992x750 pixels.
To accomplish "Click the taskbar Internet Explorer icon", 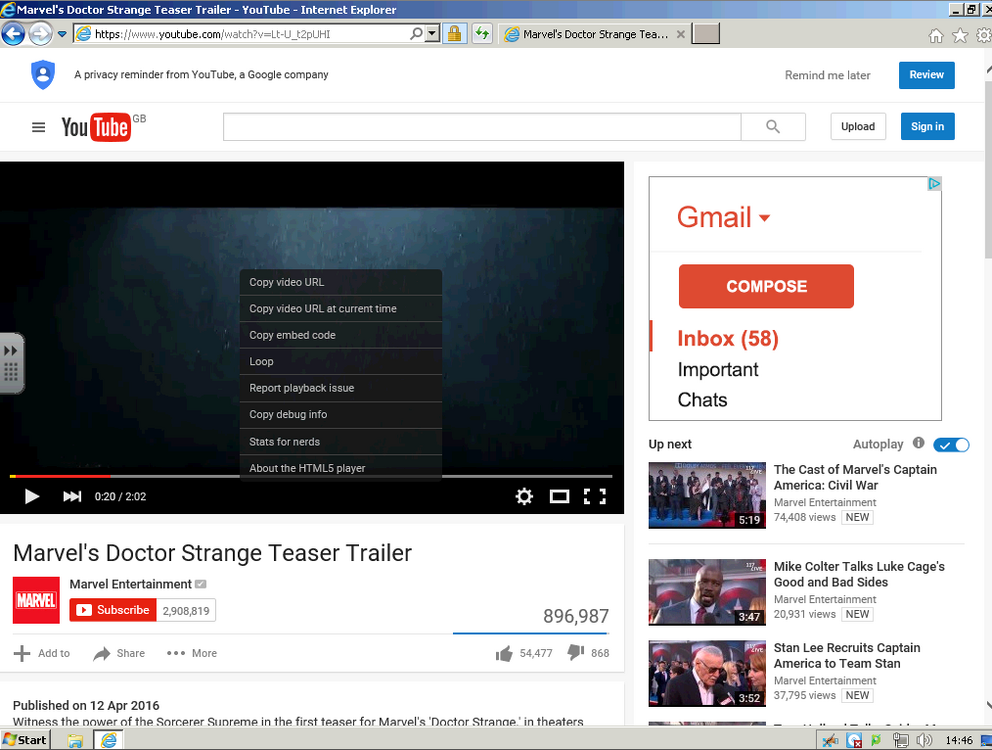I will [109, 740].
